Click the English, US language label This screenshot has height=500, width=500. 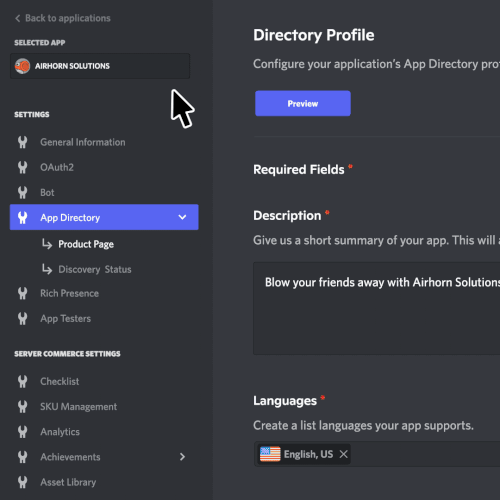coord(308,454)
